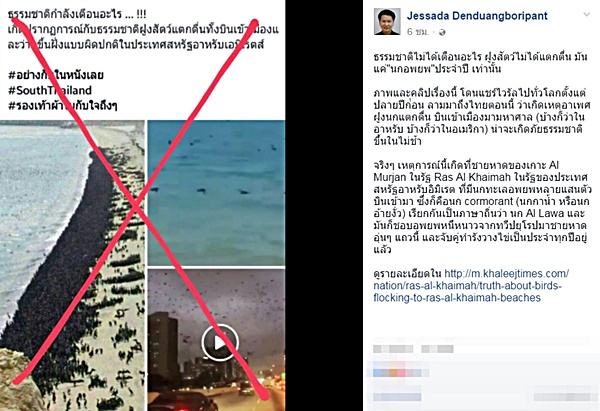Image resolution: width=600 pixels, height=411 pixels.
Task: Open the beach flock photo thumbnail
Action: coord(72,266)
